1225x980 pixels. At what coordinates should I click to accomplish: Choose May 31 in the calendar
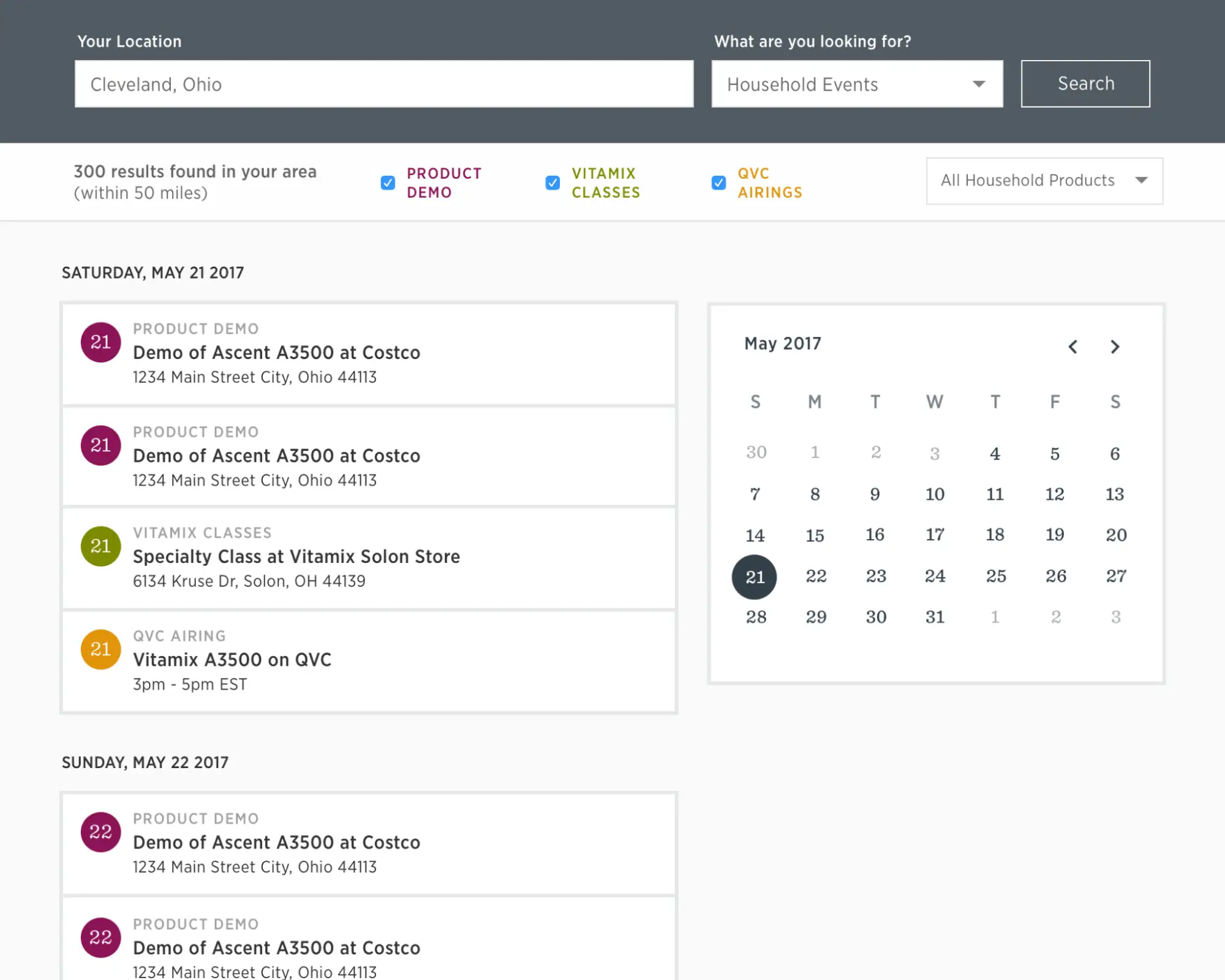(935, 617)
